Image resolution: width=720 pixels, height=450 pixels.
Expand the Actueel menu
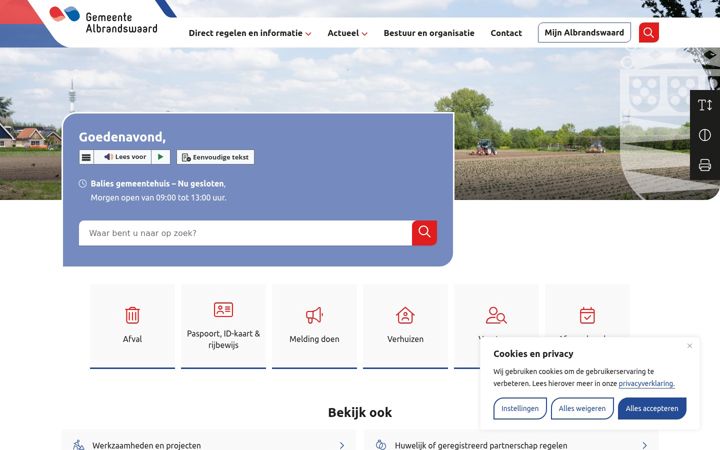[347, 33]
